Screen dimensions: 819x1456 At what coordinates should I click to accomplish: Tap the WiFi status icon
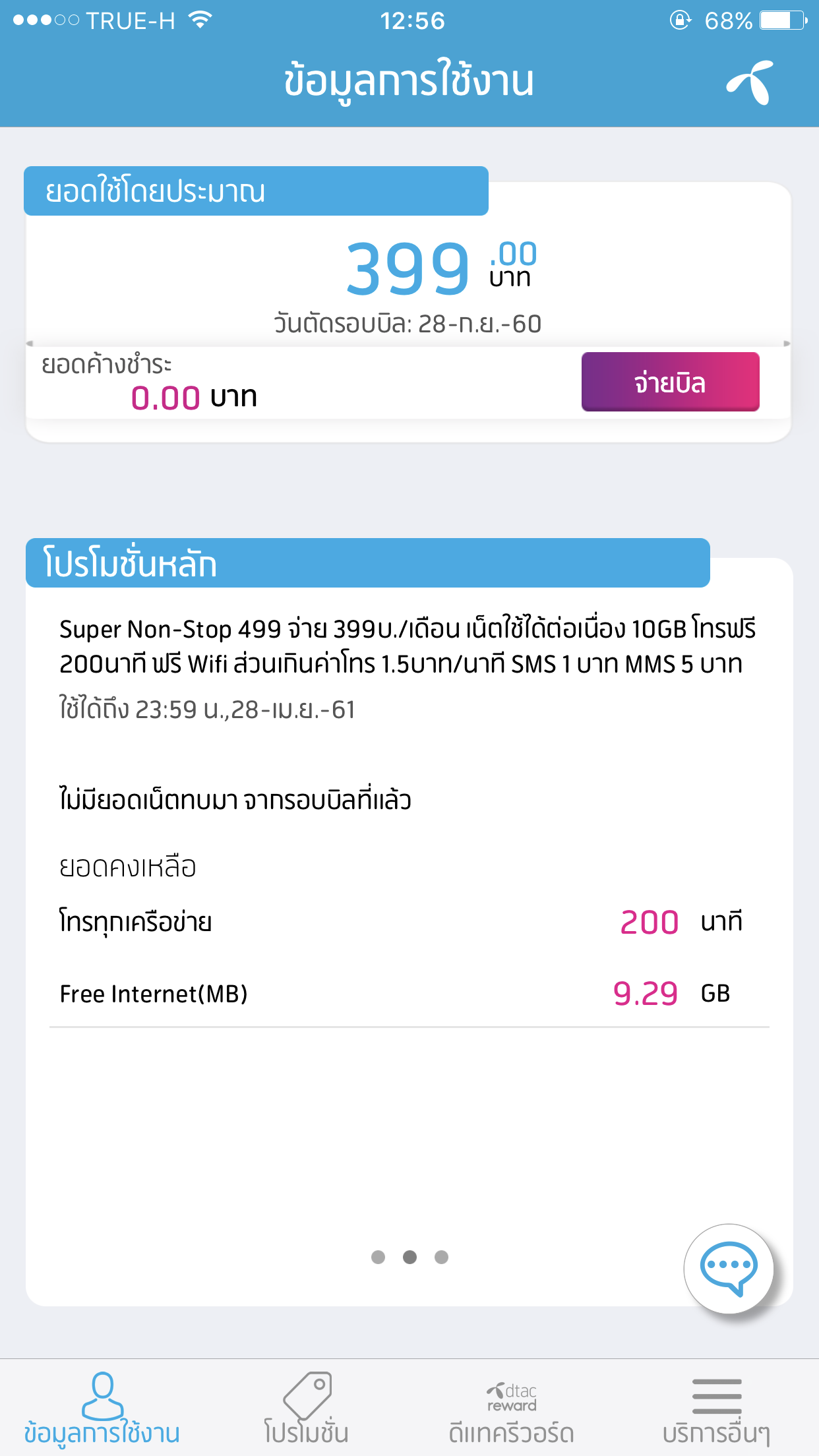(x=199, y=20)
